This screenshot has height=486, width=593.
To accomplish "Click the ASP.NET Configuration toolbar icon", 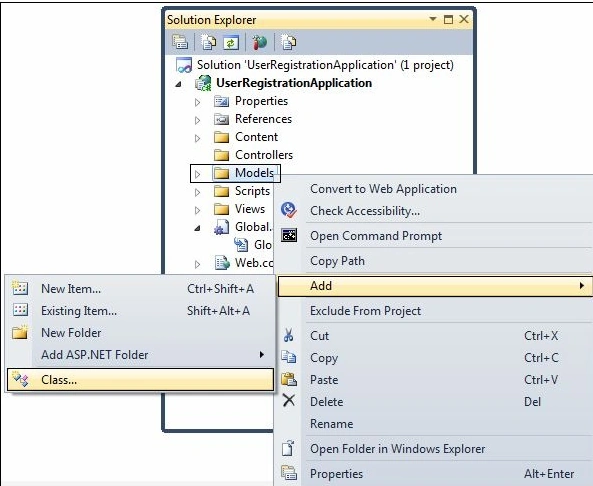I will [260, 42].
